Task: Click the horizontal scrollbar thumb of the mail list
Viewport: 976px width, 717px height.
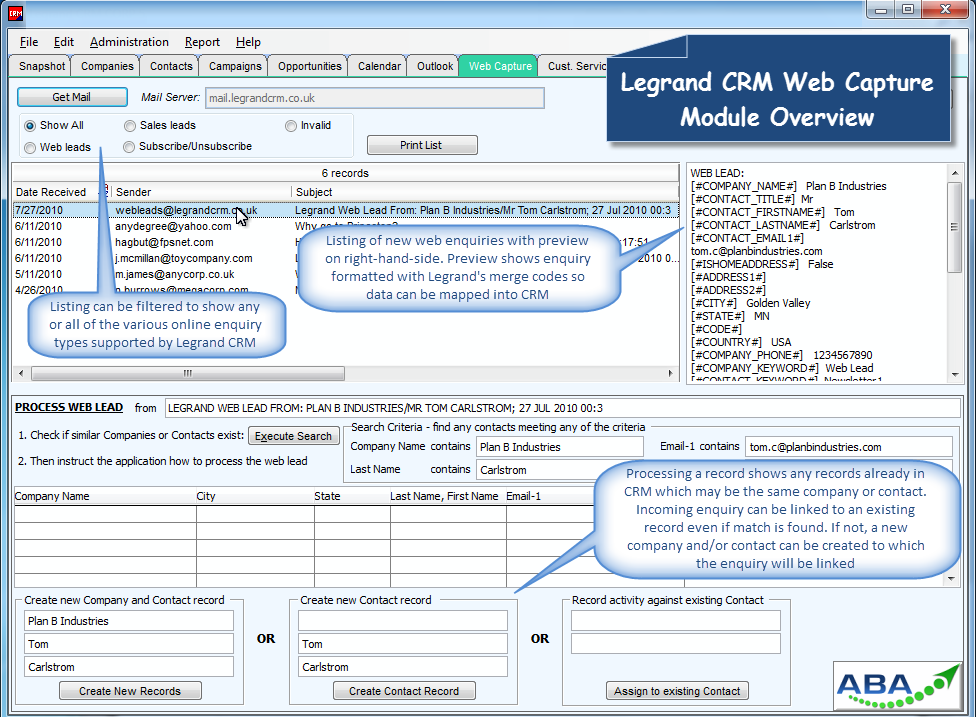Action: 188,373
